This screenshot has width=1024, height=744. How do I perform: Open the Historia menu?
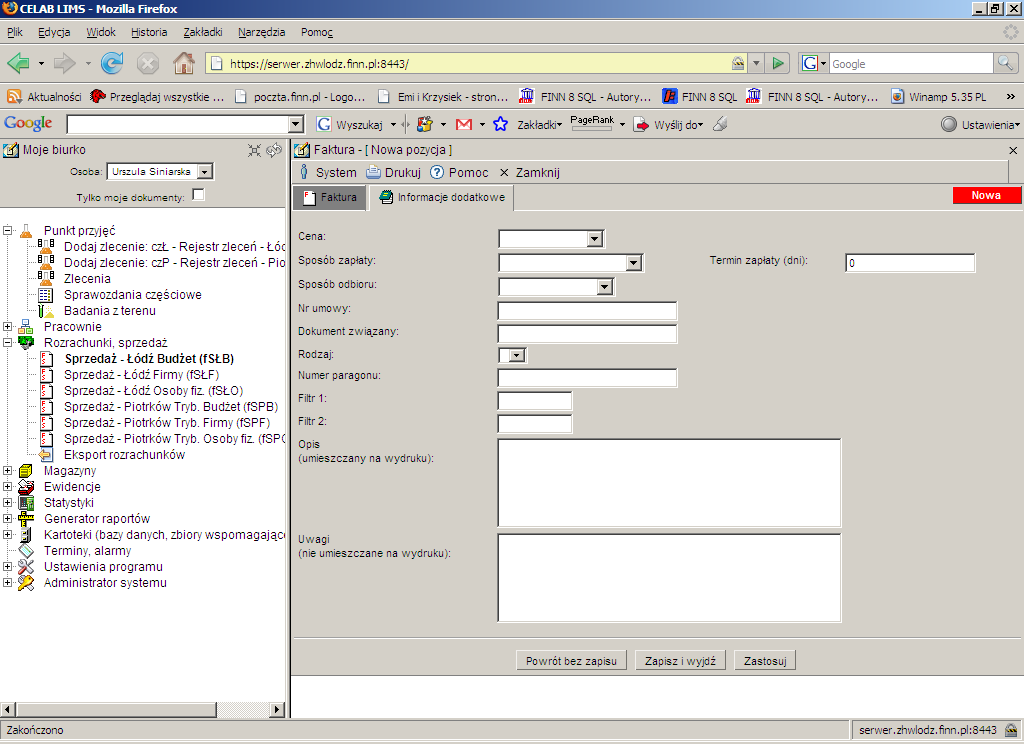click(149, 32)
